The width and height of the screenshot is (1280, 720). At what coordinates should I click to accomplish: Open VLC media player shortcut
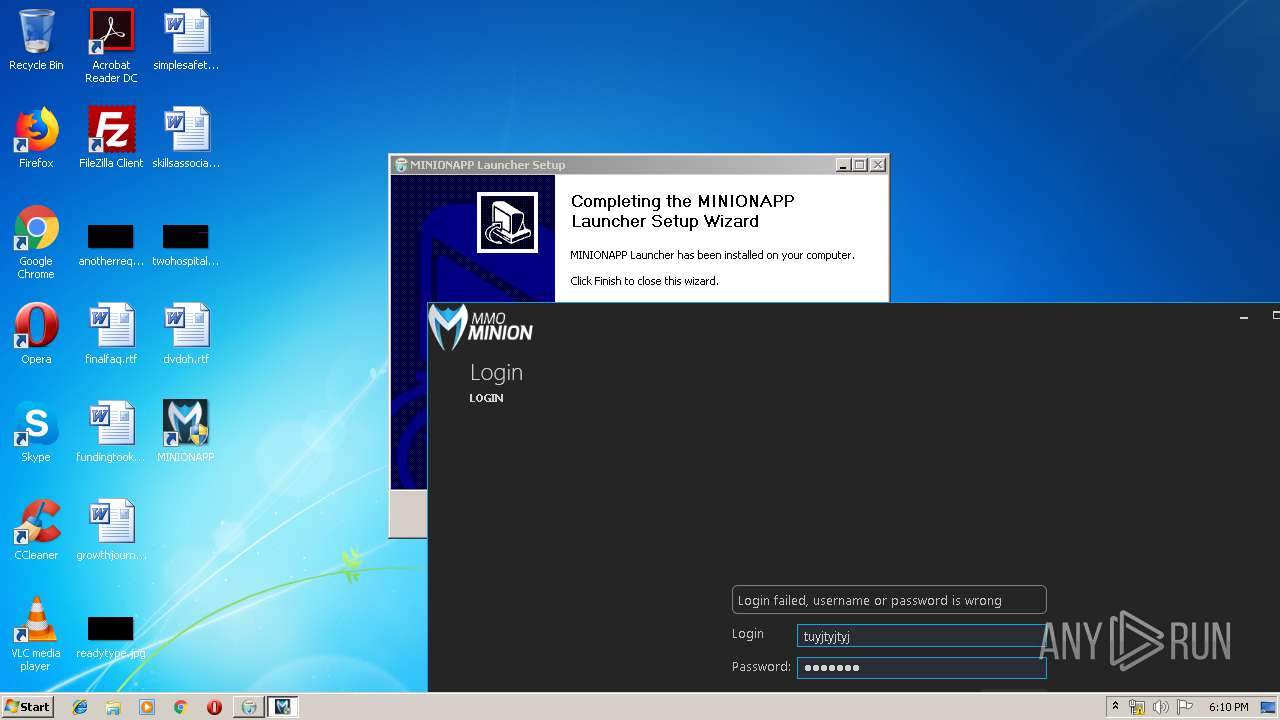pyautogui.click(x=36, y=635)
